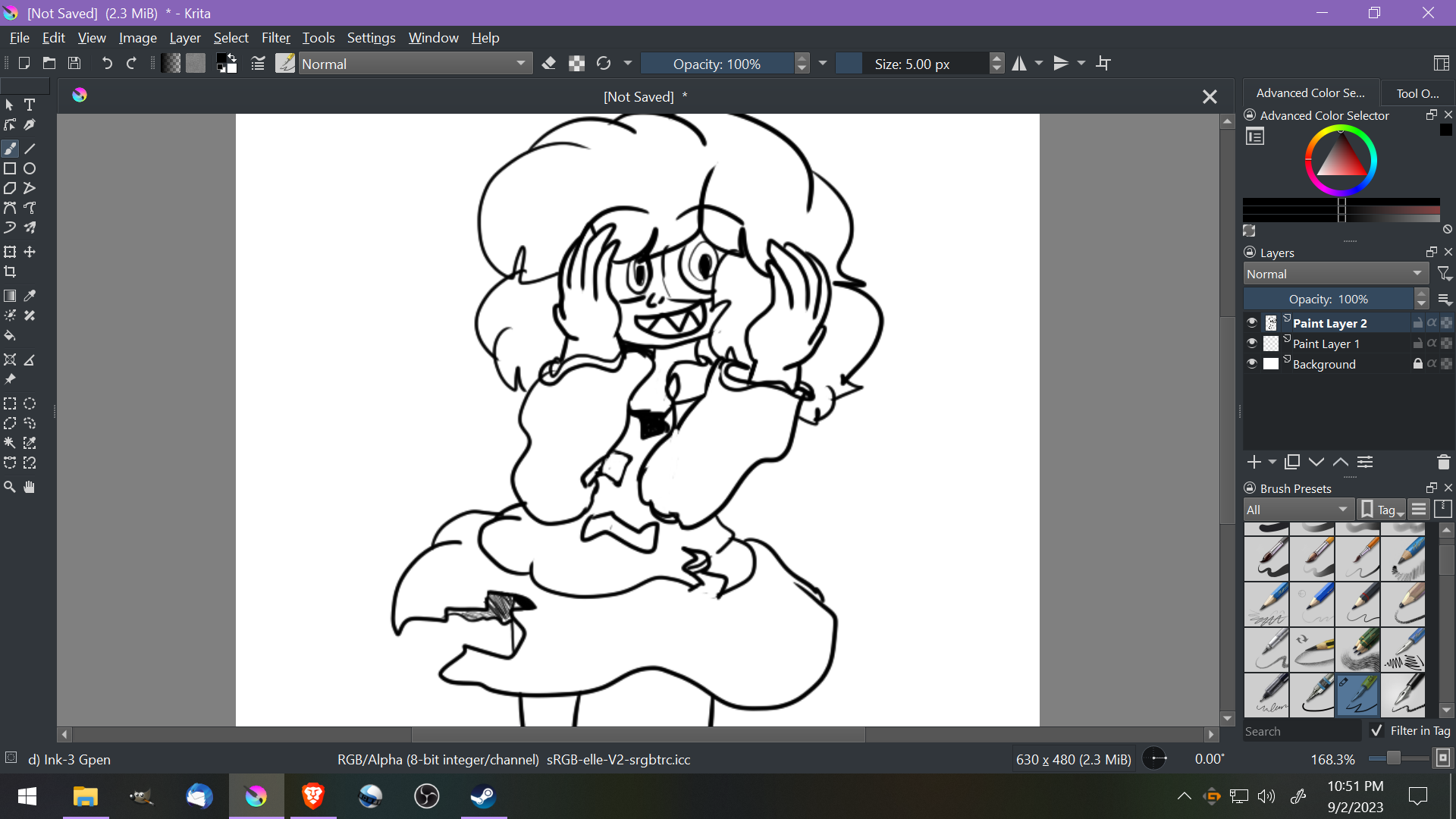Select the Text tool in toolbox

point(30,105)
